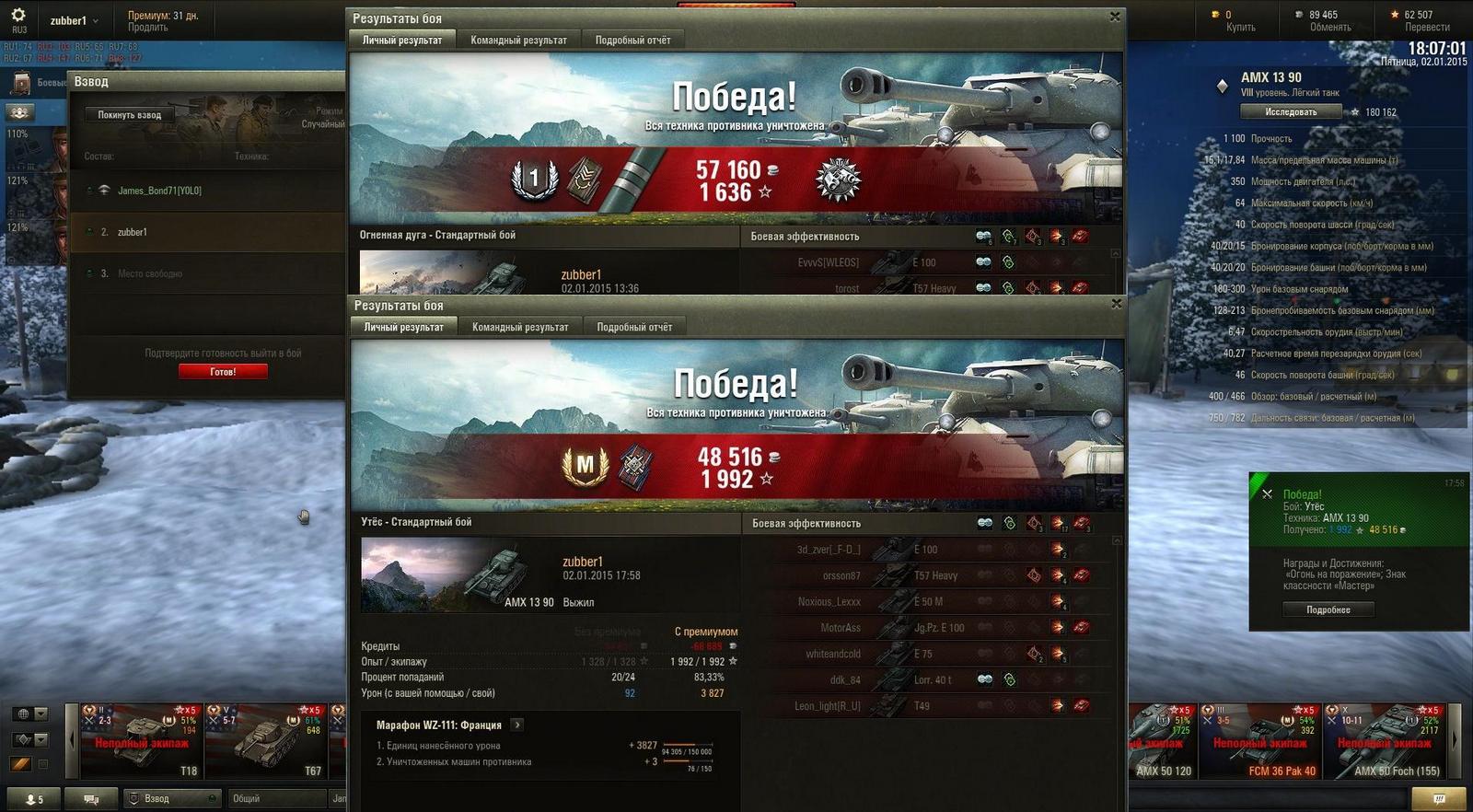
Task: Expand the Марафон WZ-111: Франция arrow
Action: 517,725
